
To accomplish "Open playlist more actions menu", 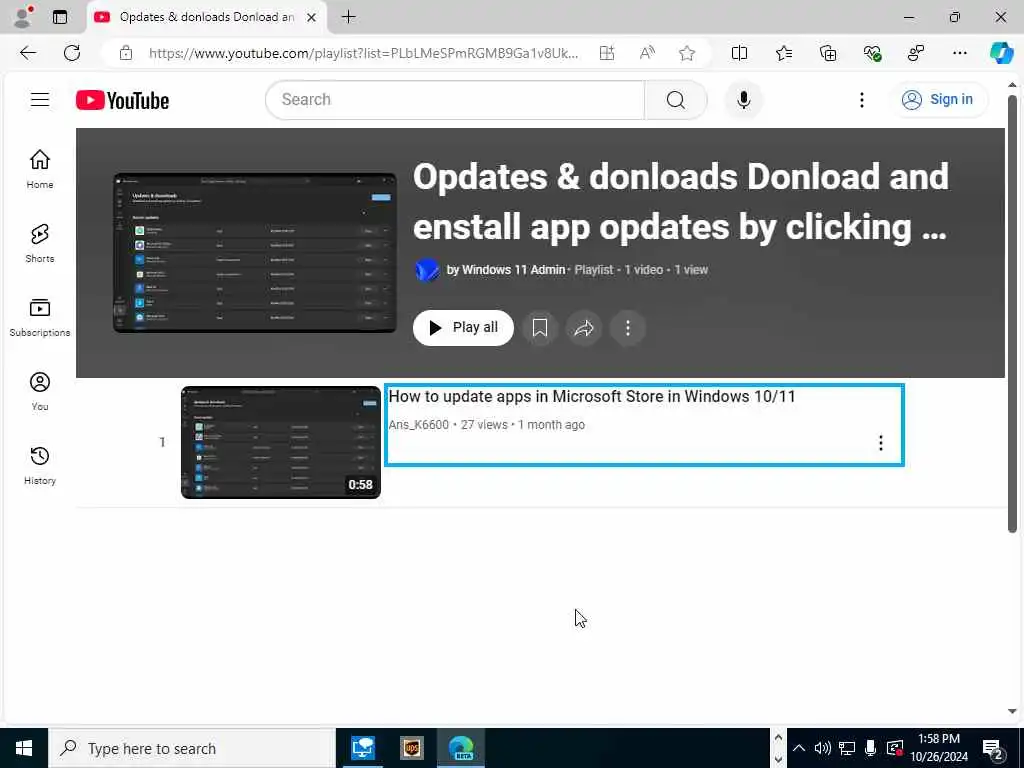I will coord(628,328).
